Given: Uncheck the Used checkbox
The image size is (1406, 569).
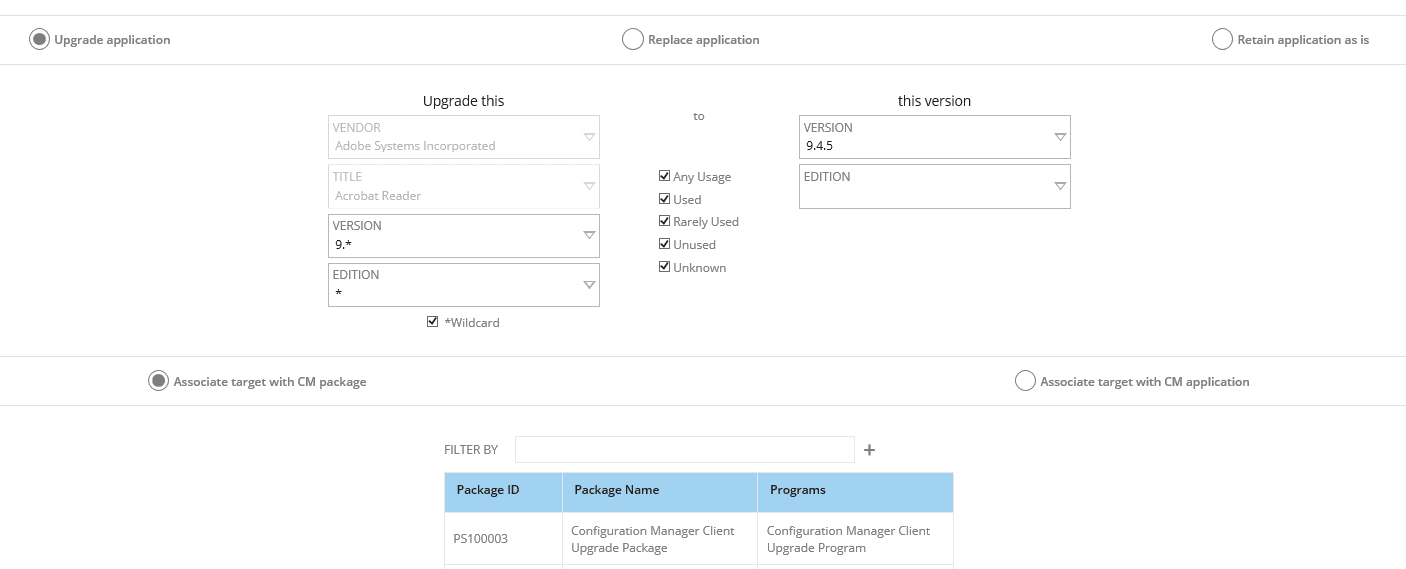Looking at the screenshot, I should 664,199.
